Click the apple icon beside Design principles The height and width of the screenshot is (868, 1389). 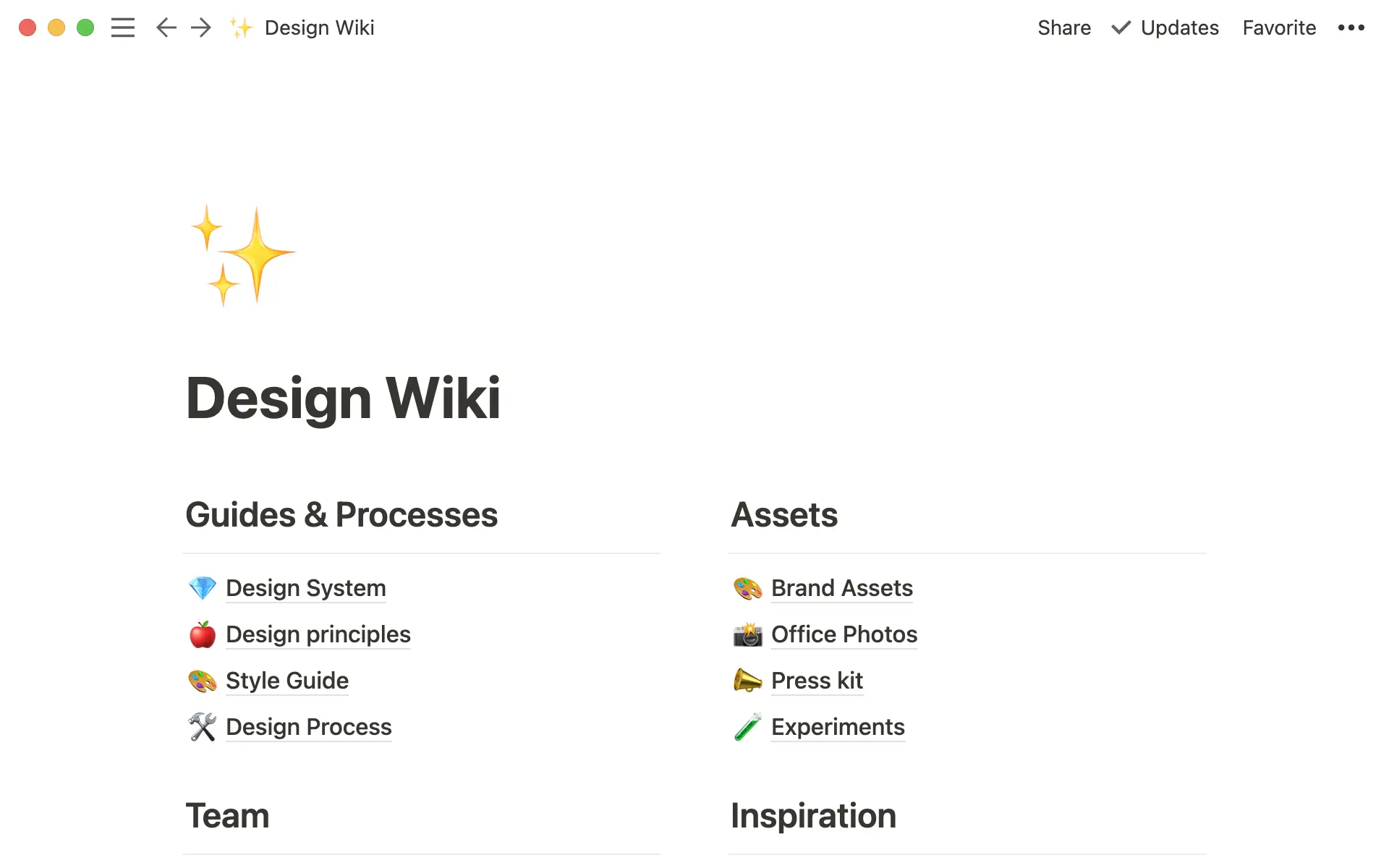click(x=203, y=634)
